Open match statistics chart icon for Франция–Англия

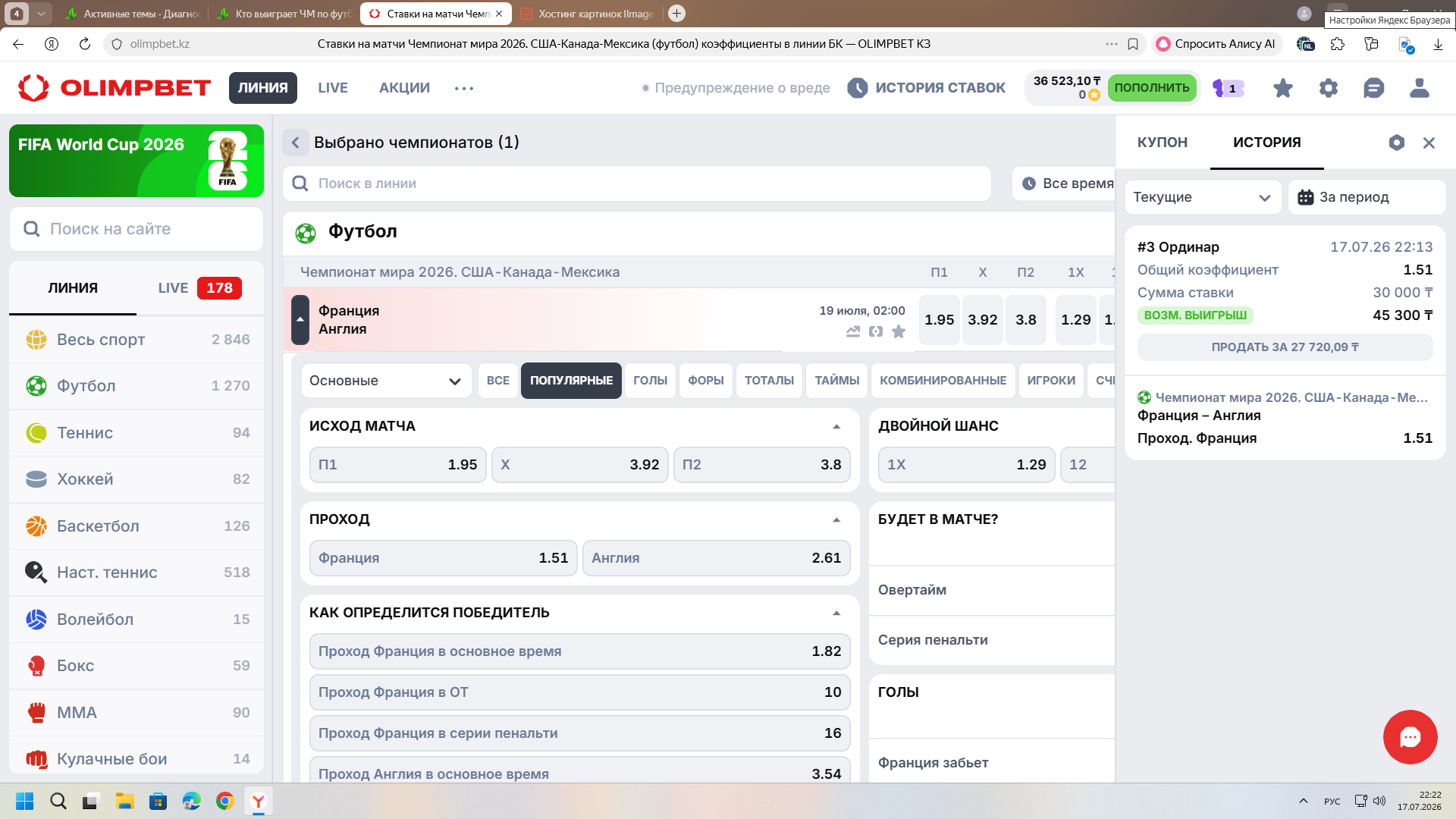click(x=853, y=331)
